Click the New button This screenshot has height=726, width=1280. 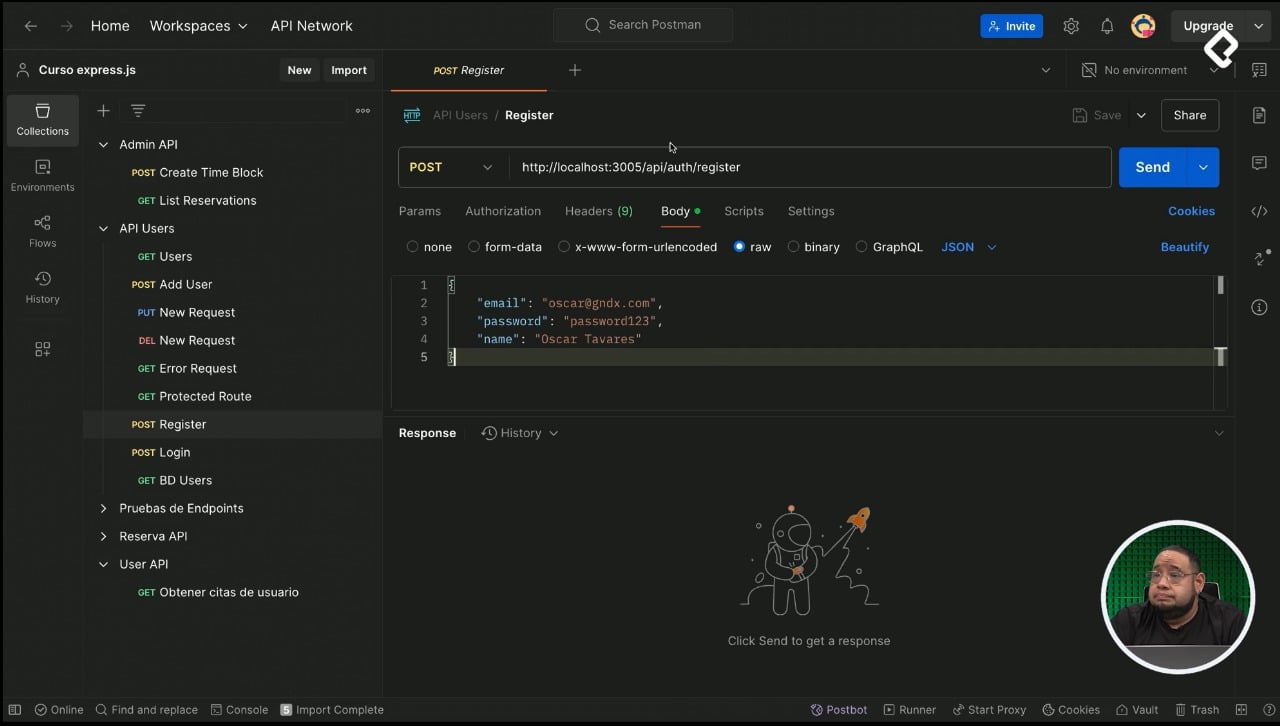[299, 70]
